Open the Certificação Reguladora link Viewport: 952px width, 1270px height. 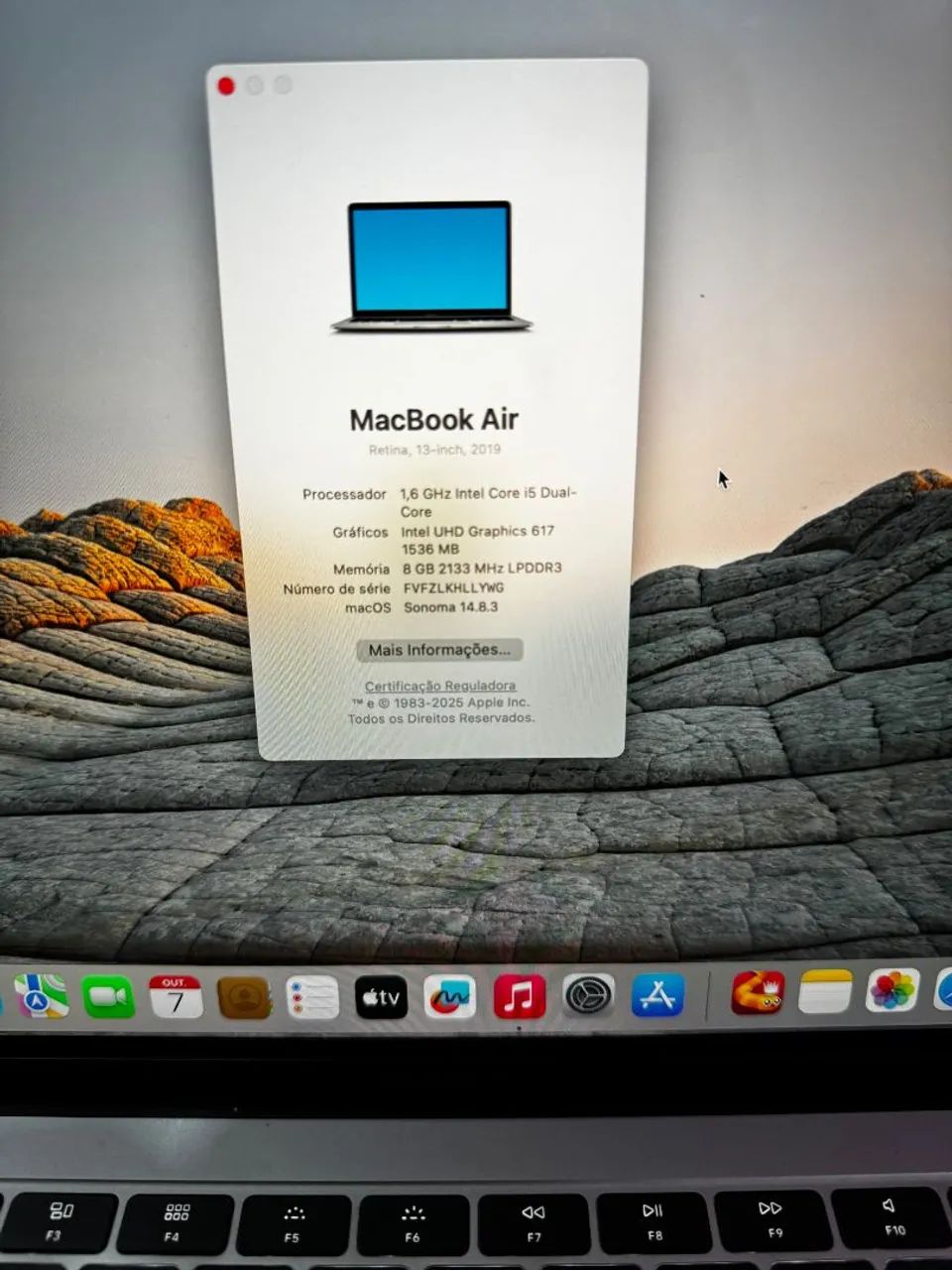tap(440, 686)
